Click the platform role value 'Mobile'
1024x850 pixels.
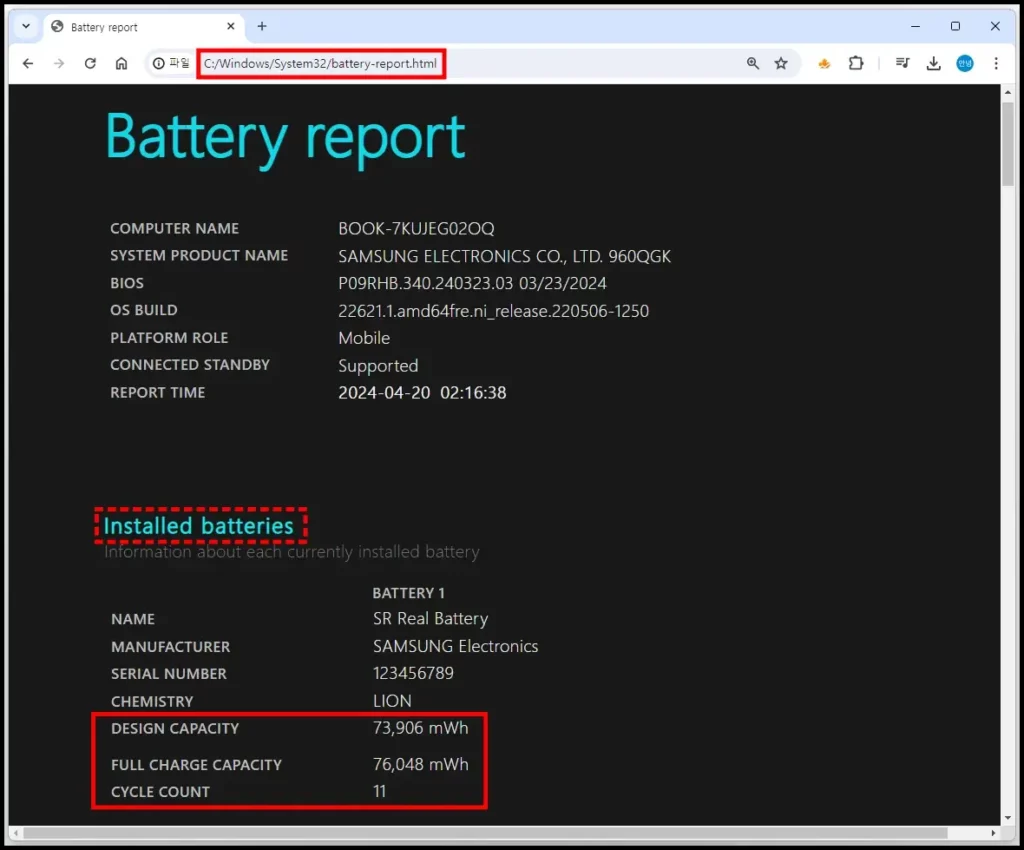point(364,338)
